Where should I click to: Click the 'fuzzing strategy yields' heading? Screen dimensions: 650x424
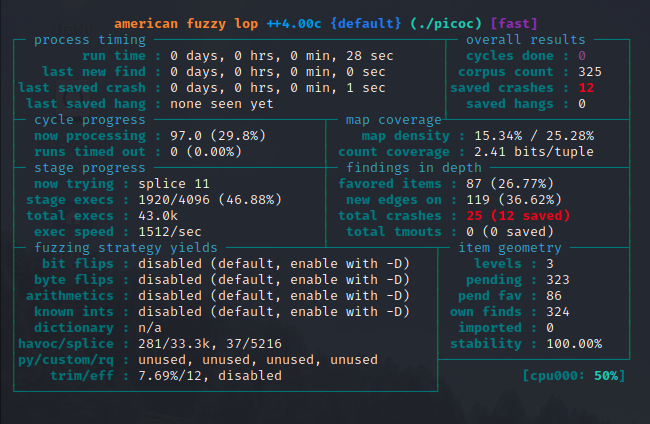pos(126,248)
